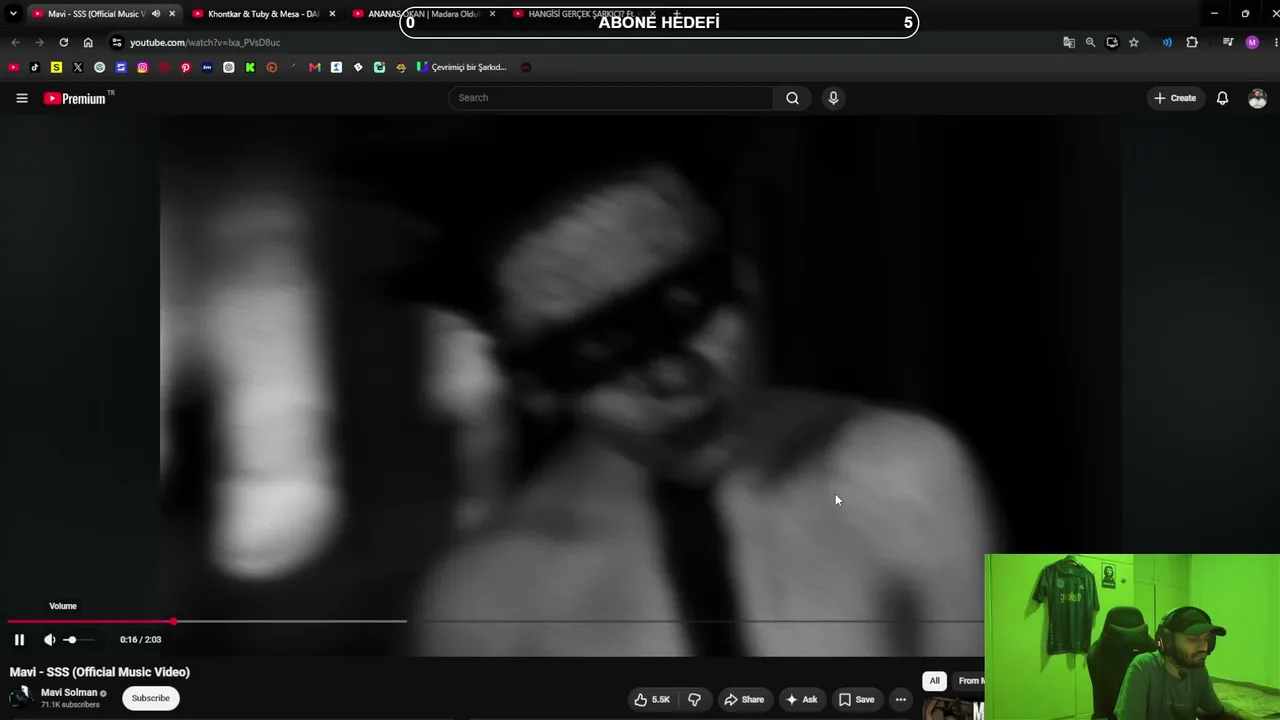Open the browser extensions puzzle icon
Viewport: 1280px width, 720px height.
(1192, 42)
